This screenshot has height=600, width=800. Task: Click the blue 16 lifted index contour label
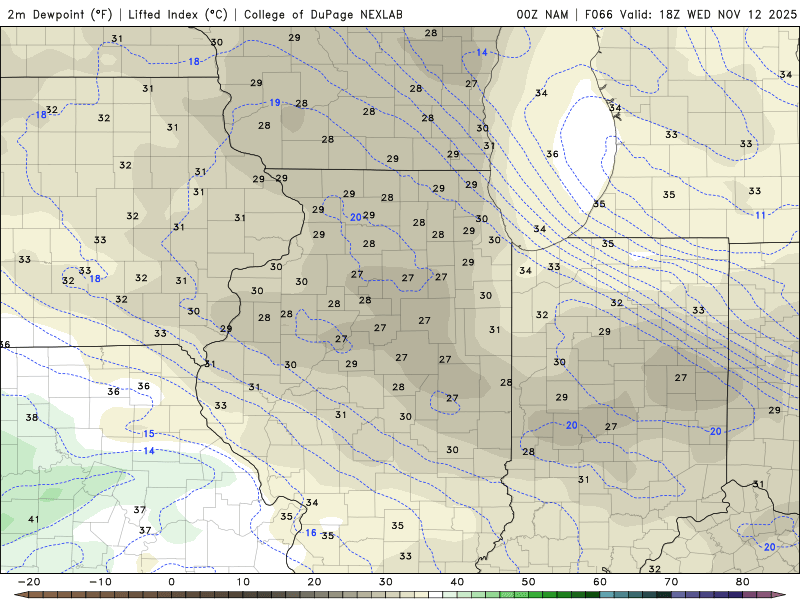click(311, 533)
